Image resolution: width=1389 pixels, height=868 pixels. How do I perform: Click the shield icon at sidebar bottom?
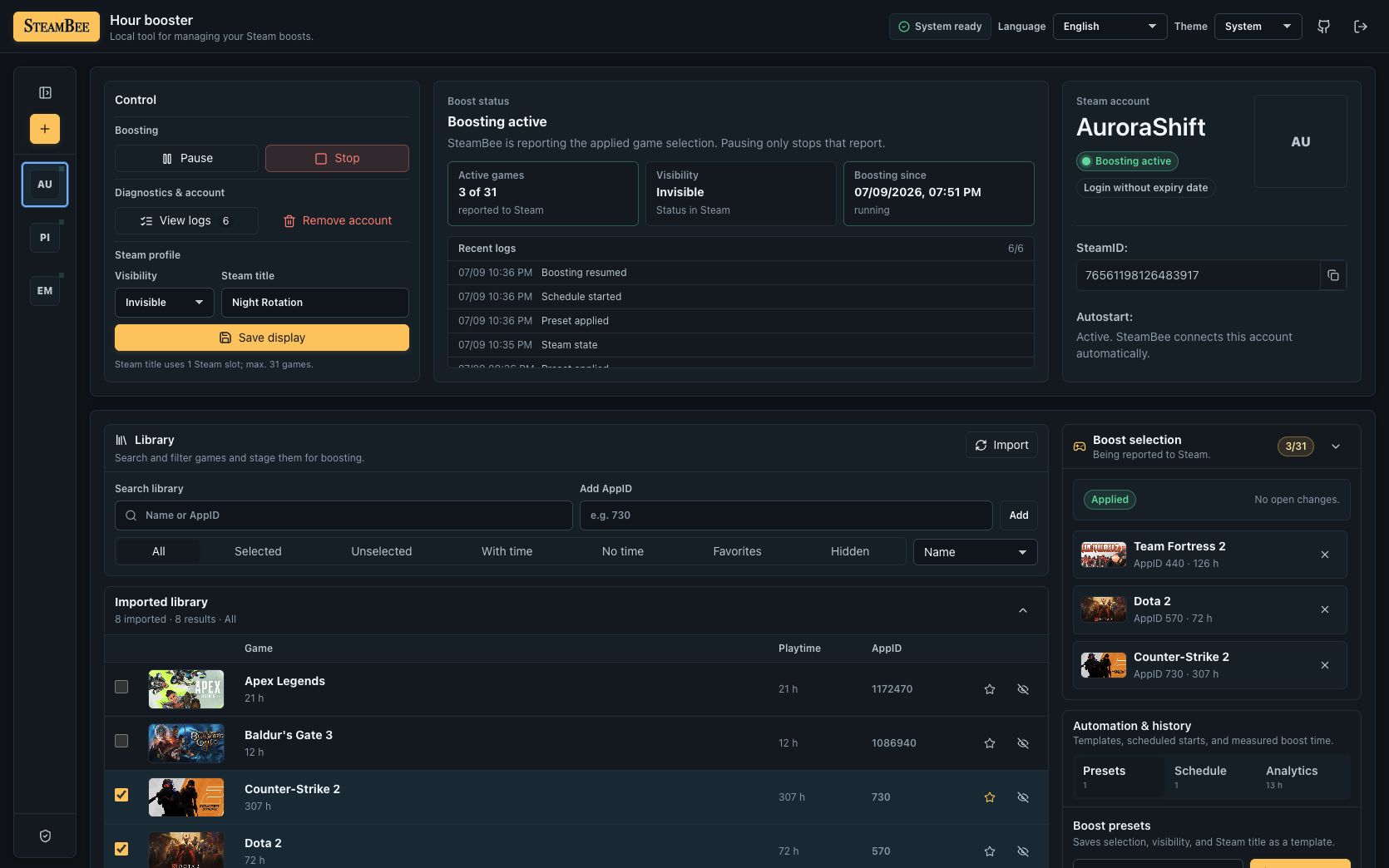click(45, 836)
